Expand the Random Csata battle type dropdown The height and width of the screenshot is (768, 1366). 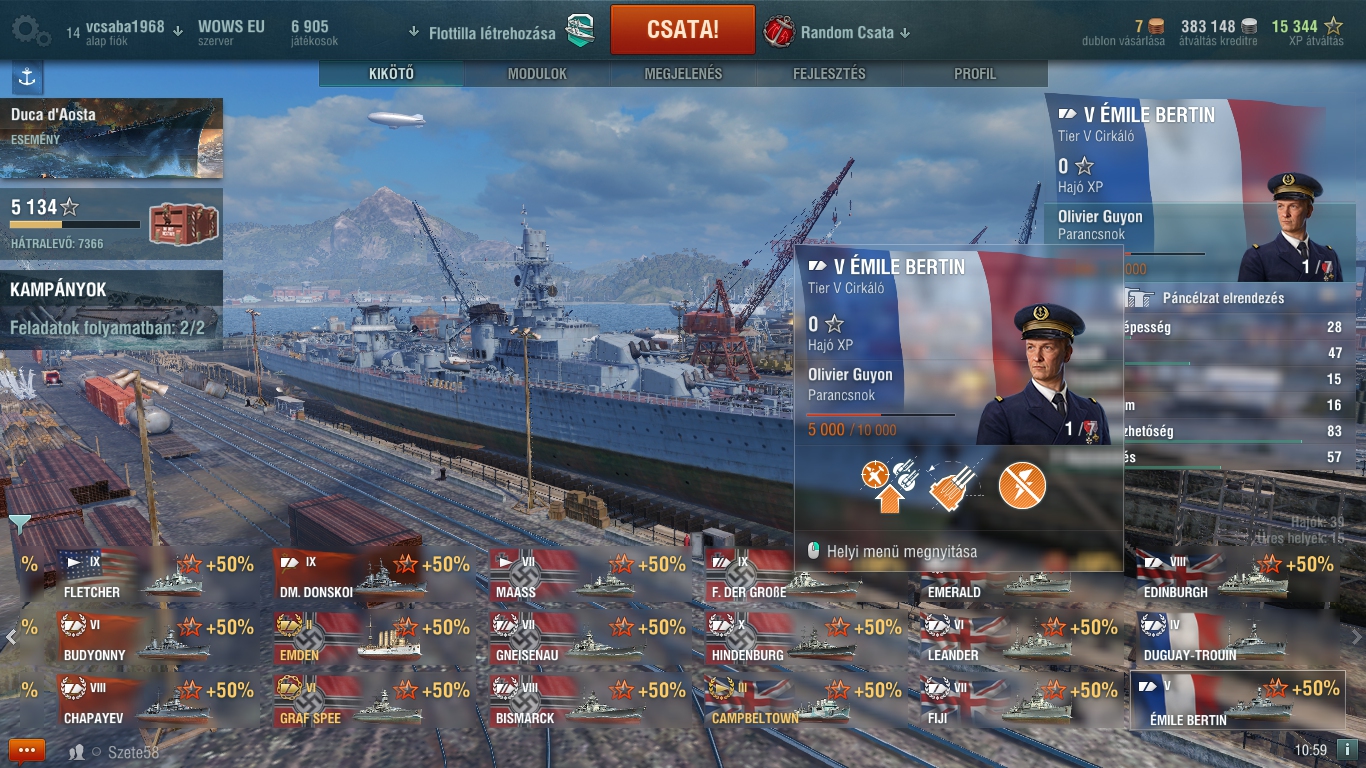pyautogui.click(x=905, y=33)
